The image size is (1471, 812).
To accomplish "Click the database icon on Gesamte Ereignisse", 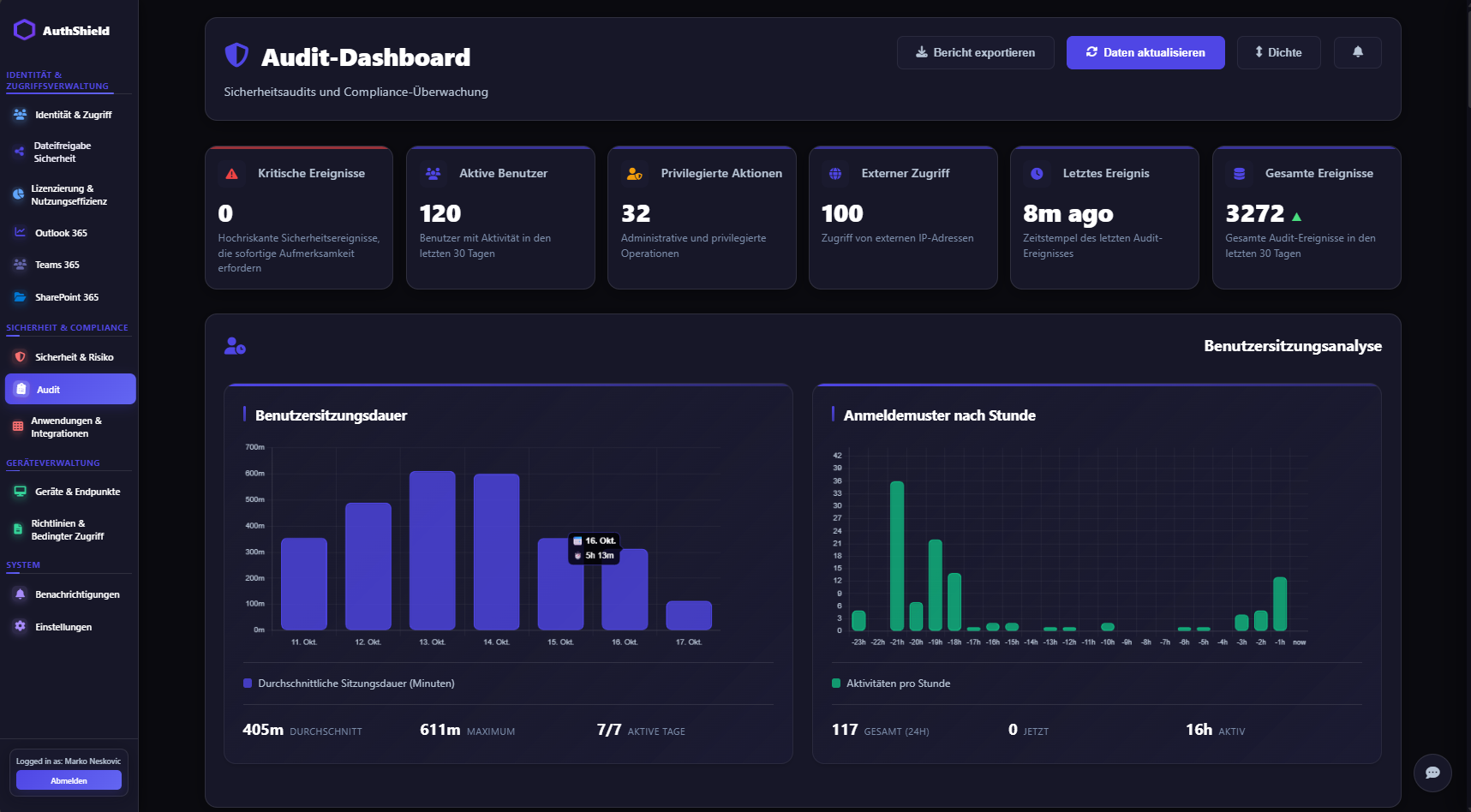I will pyautogui.click(x=1239, y=174).
